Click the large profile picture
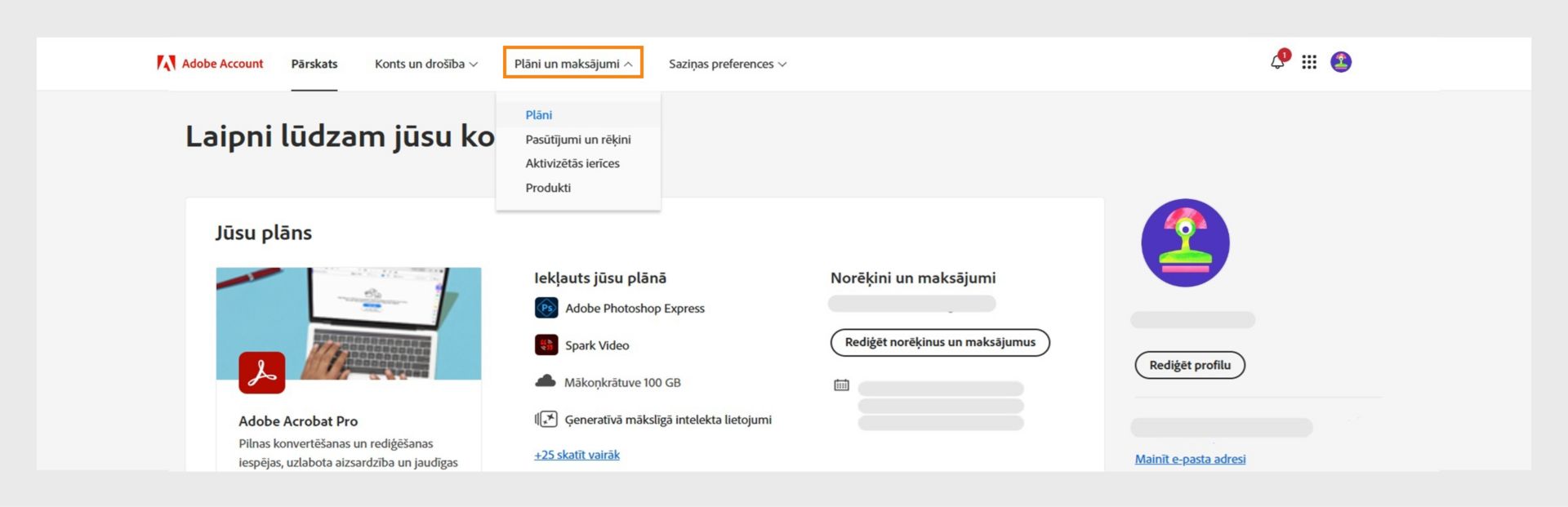 [1185, 242]
